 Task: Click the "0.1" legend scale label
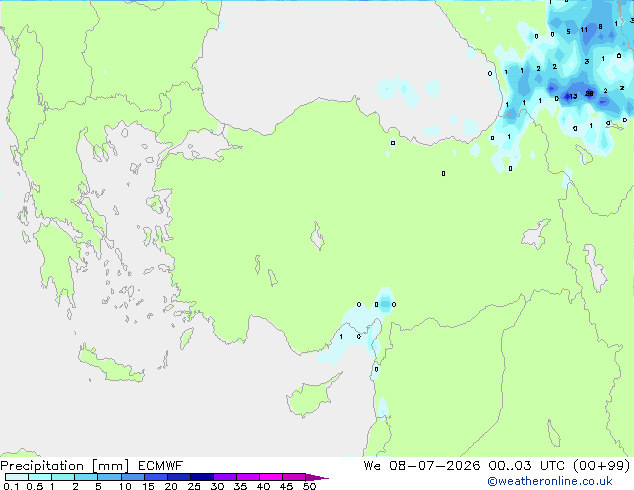(11, 486)
